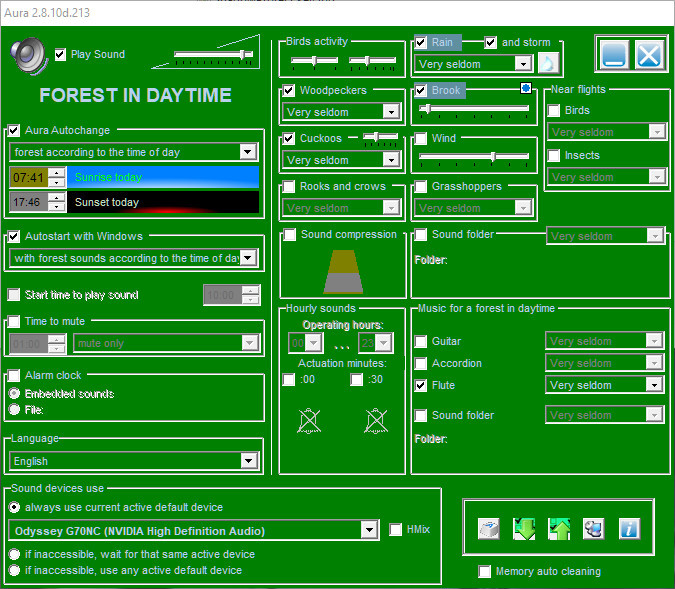The width and height of the screenshot is (675, 589).
Task: Expand the Aura Autochange forest dropdown
Action: [248, 152]
